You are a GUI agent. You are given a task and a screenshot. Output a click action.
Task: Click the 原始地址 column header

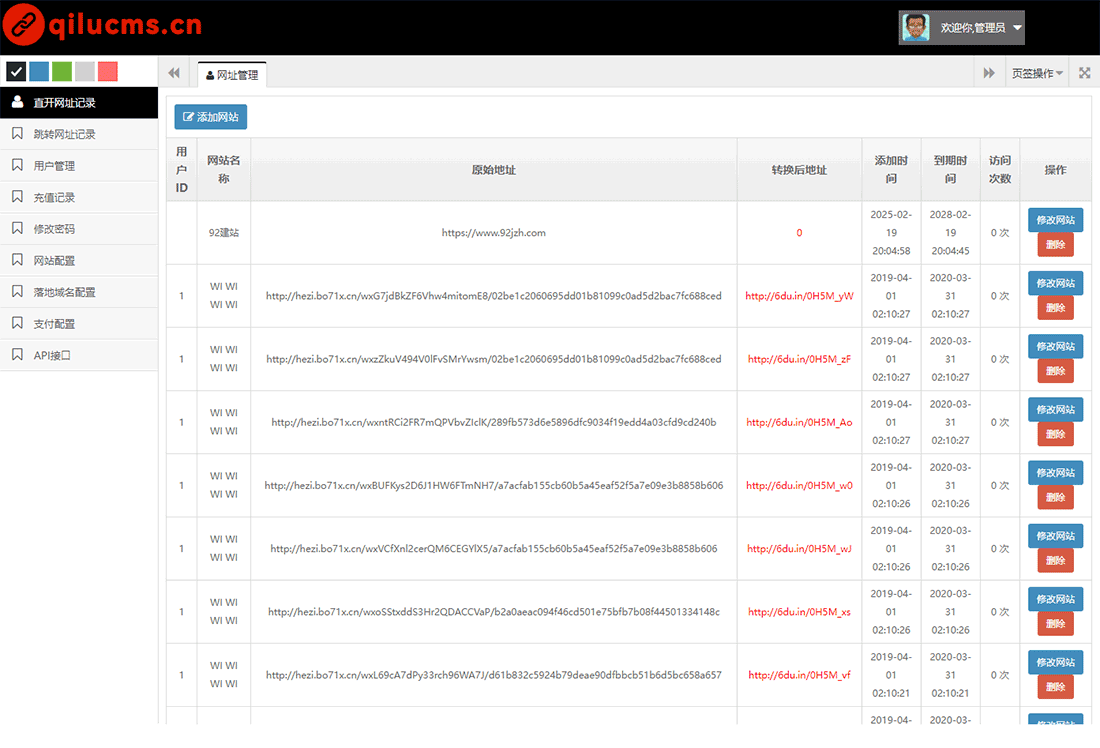click(493, 170)
